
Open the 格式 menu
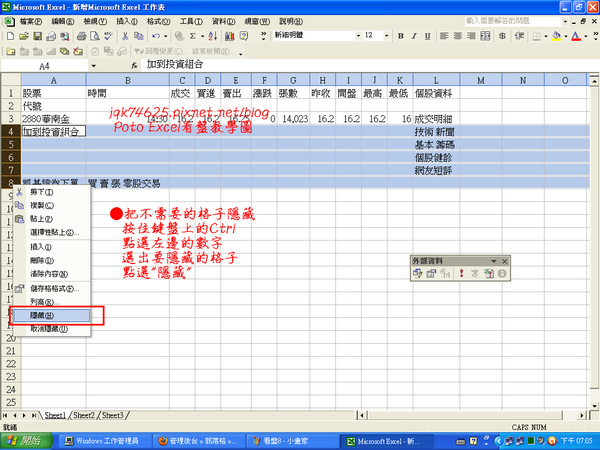158,21
